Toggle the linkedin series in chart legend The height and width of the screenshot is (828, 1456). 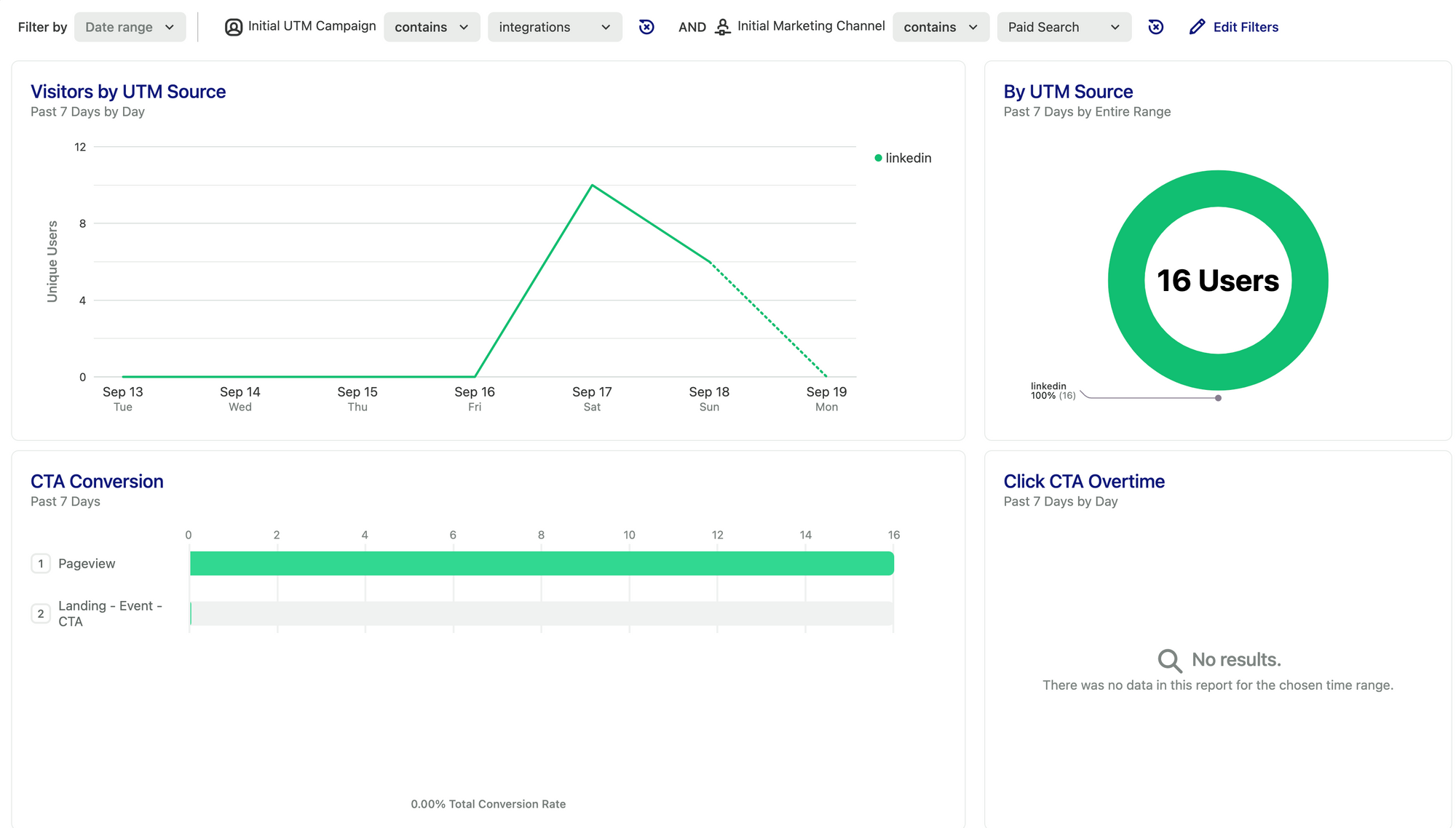click(x=903, y=158)
